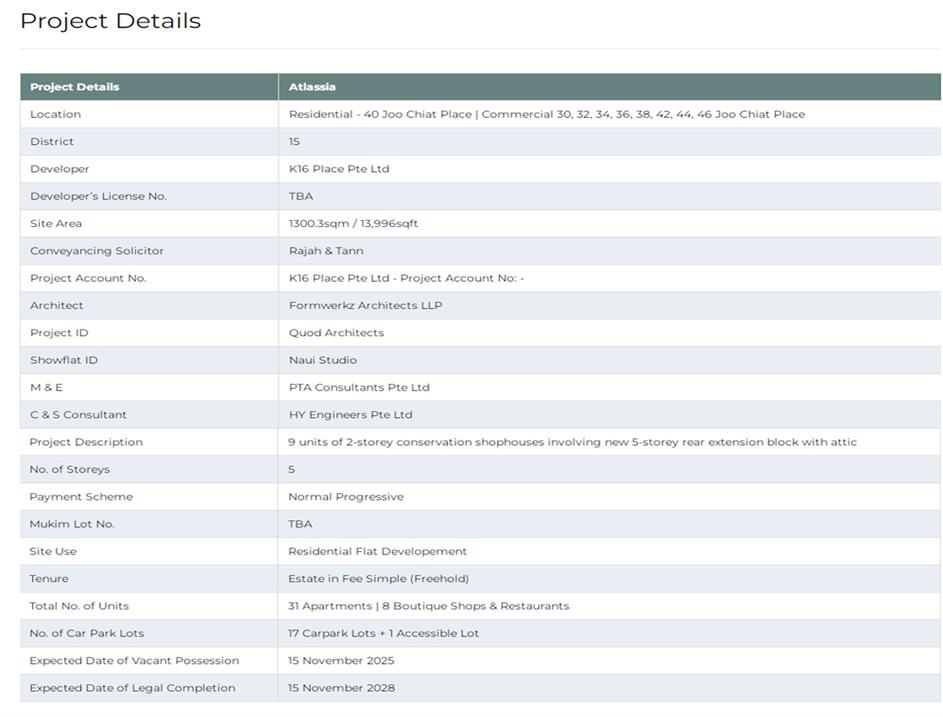The image size is (943, 717).
Task: Click the Quod Architects value
Action: [336, 333]
